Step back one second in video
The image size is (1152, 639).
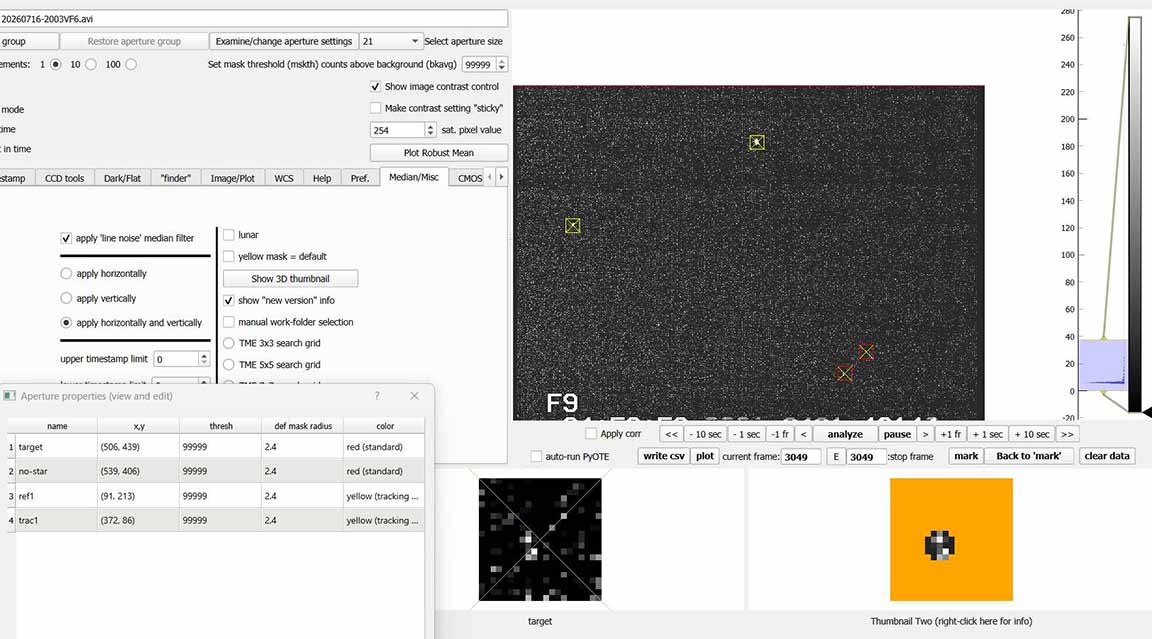pyautogui.click(x=746, y=434)
